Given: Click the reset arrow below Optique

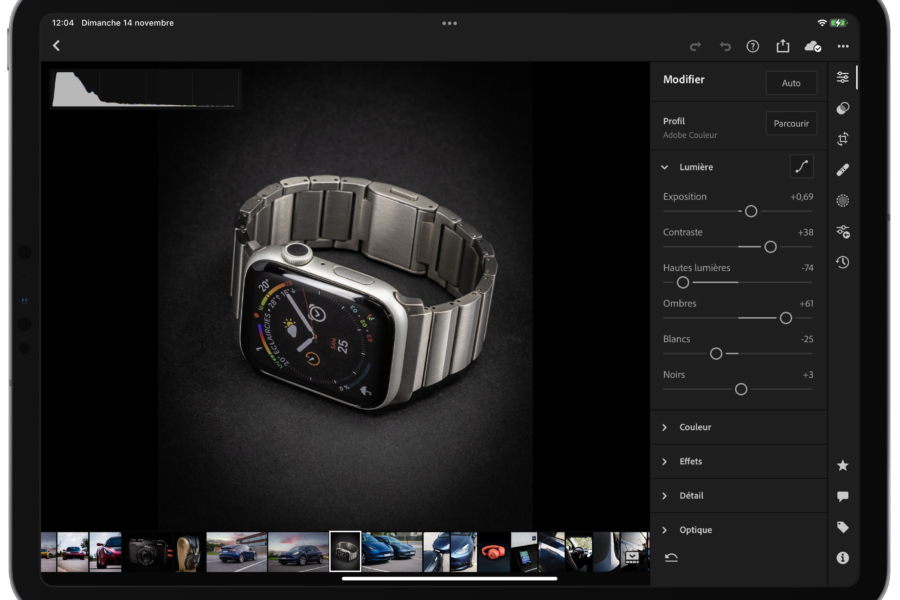Looking at the screenshot, I should coord(671,558).
